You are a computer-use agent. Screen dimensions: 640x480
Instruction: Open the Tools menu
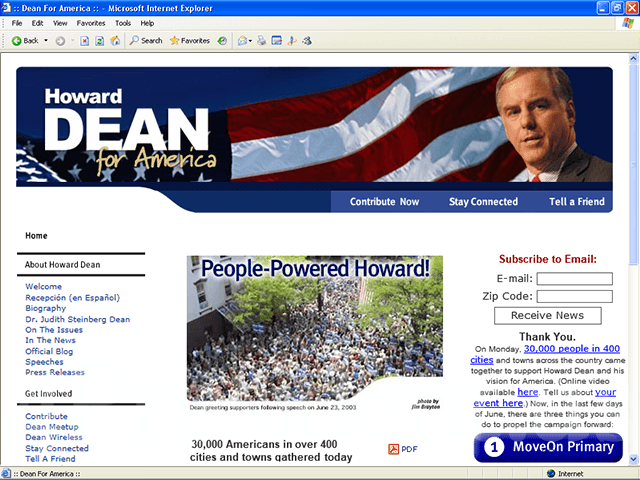coord(123,23)
